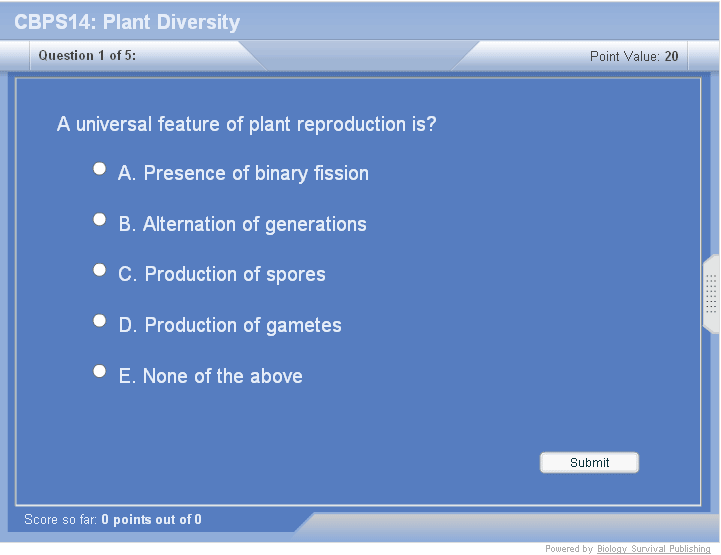Click the 'Question 1 of 5' indicator
Viewport: 721px width, 555px height.
click(x=87, y=56)
